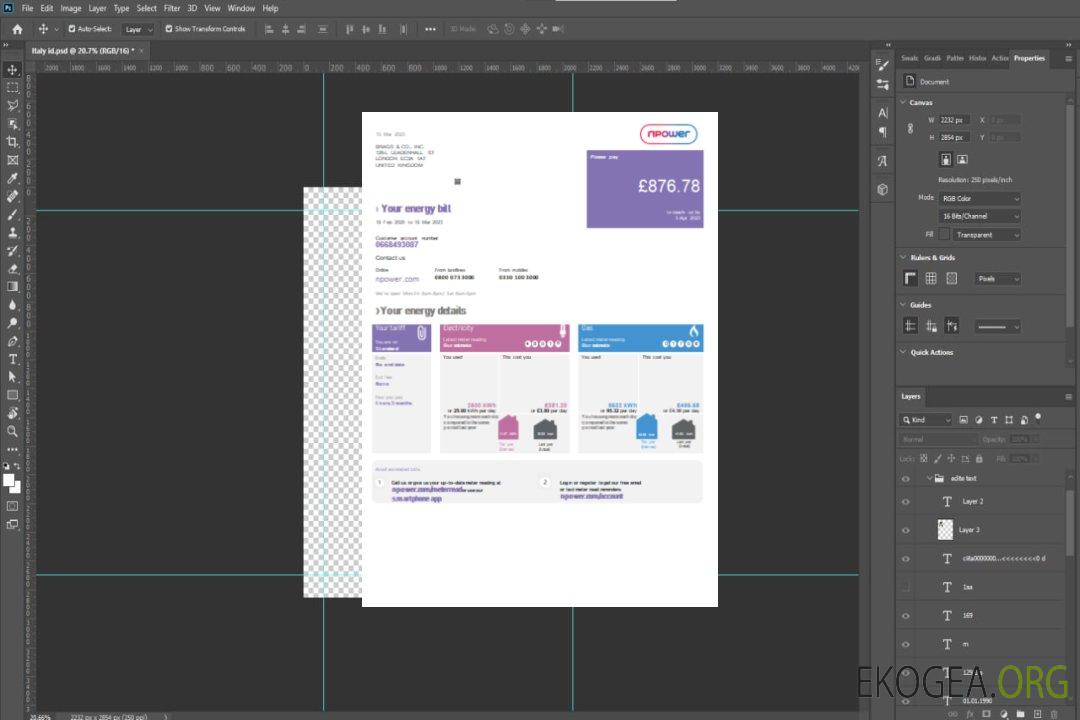Open the 16 Bits/Channel dropdown
Image resolution: width=1080 pixels, height=720 pixels.
point(980,217)
